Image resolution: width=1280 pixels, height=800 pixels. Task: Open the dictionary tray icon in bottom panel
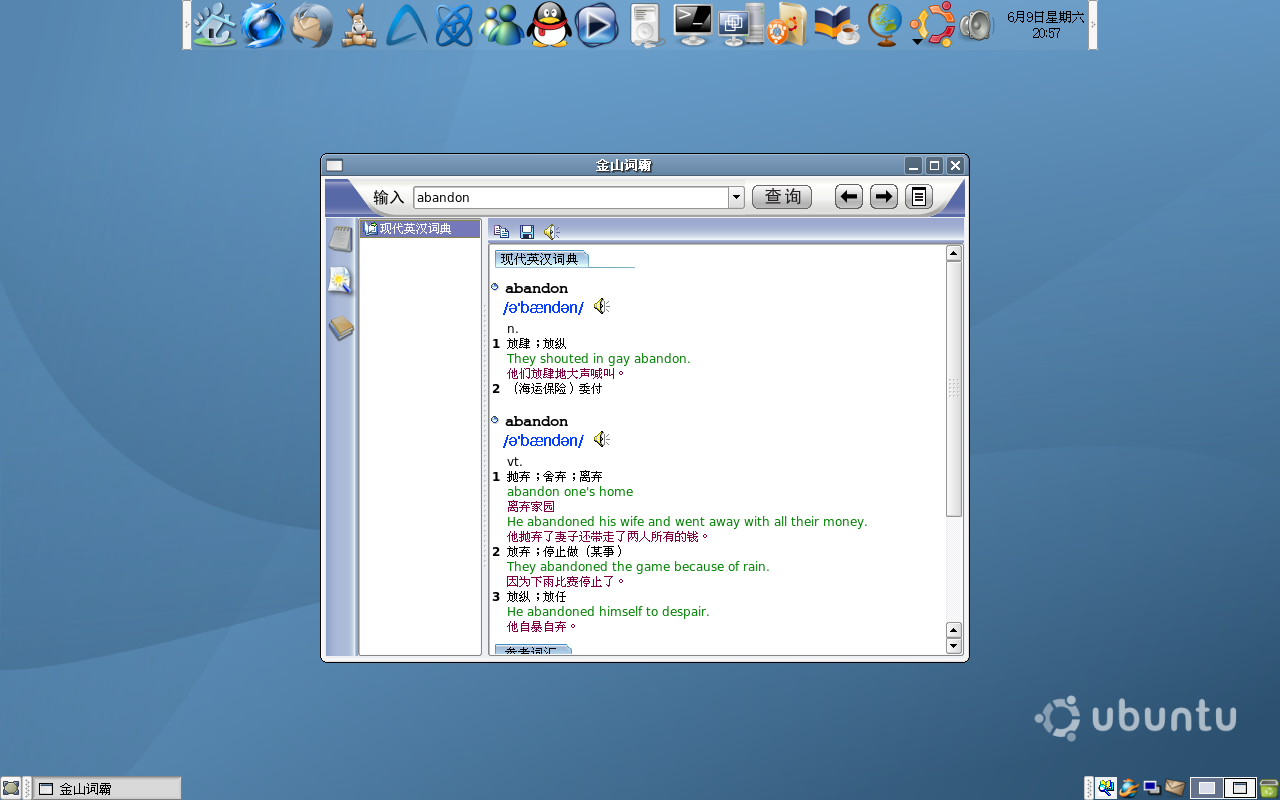point(1106,788)
